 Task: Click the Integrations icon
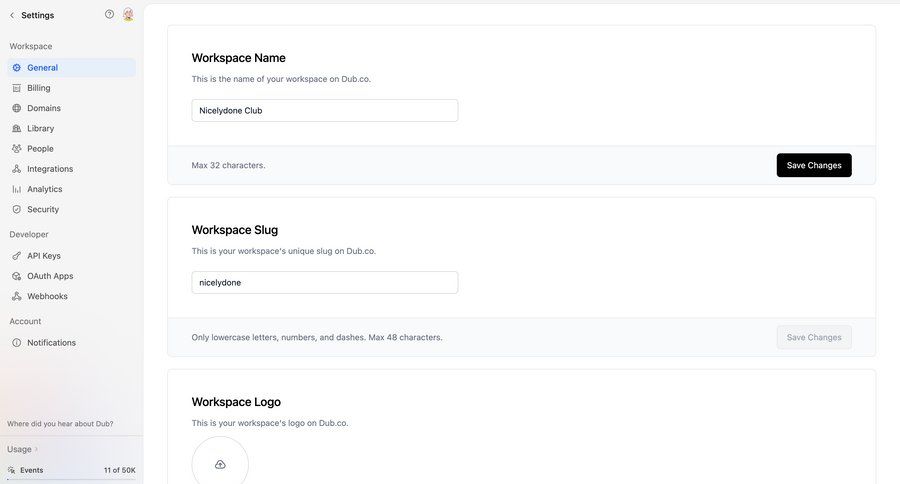[x=17, y=169]
